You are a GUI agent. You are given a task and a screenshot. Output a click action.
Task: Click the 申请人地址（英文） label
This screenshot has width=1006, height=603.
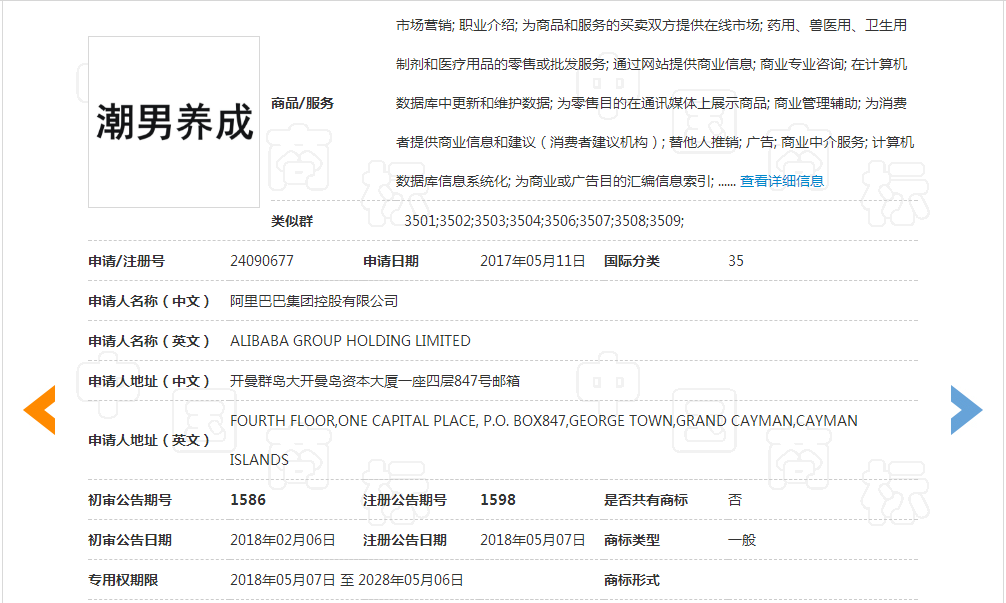(x=149, y=441)
